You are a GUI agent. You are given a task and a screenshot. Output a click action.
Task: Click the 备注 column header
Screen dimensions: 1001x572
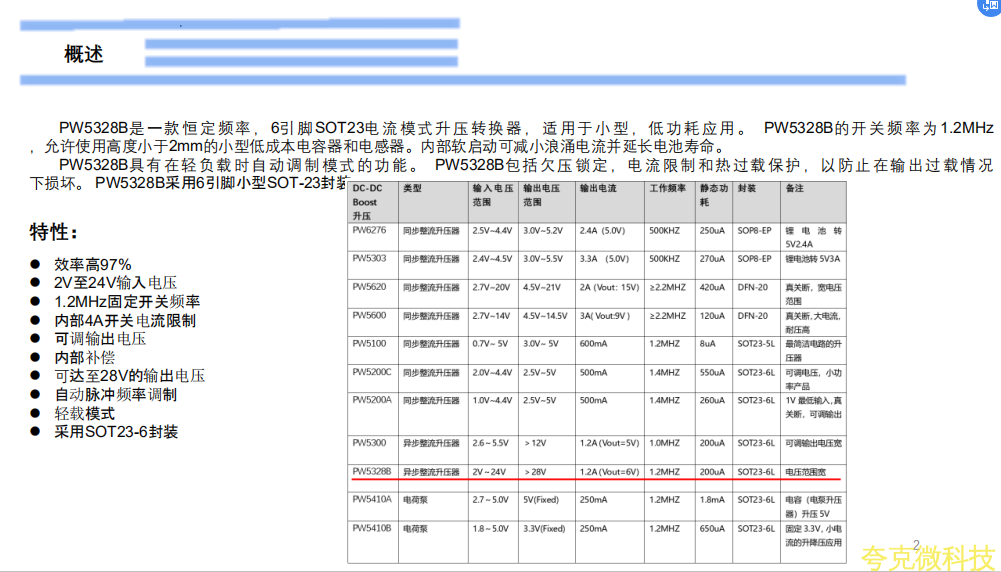click(794, 188)
